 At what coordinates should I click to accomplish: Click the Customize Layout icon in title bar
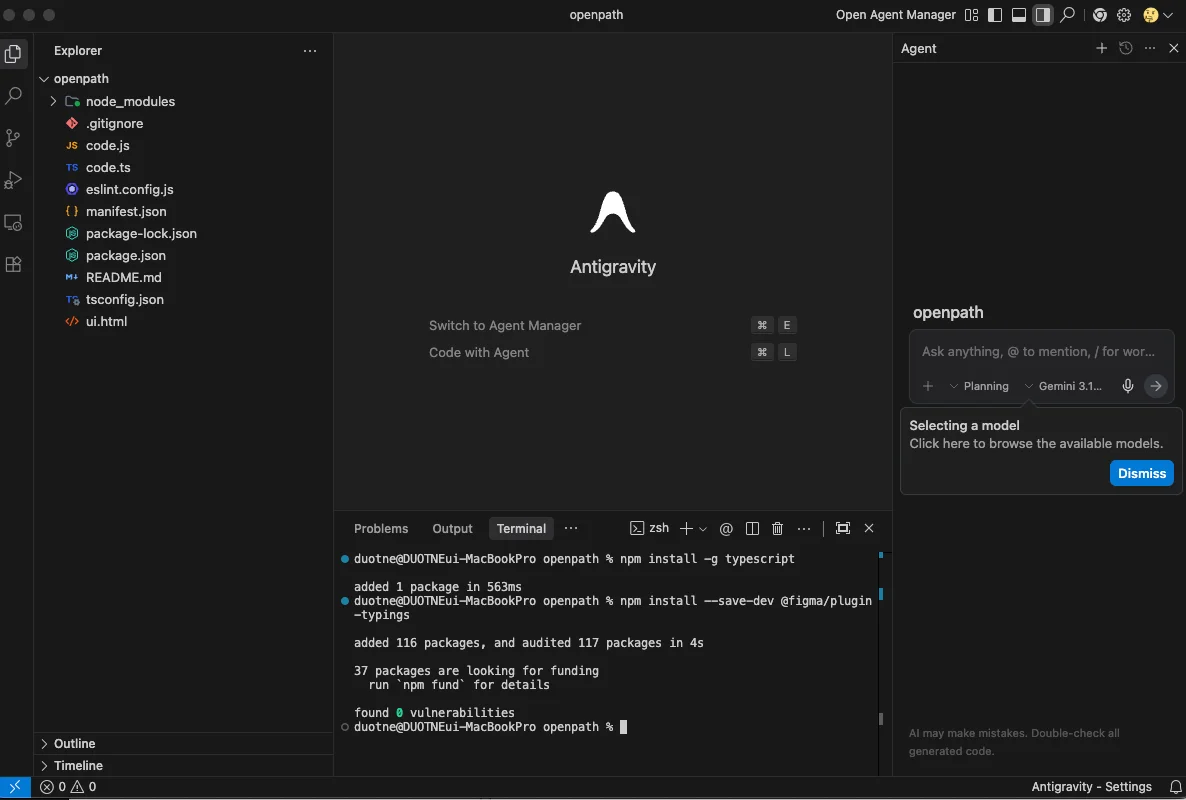pos(971,15)
